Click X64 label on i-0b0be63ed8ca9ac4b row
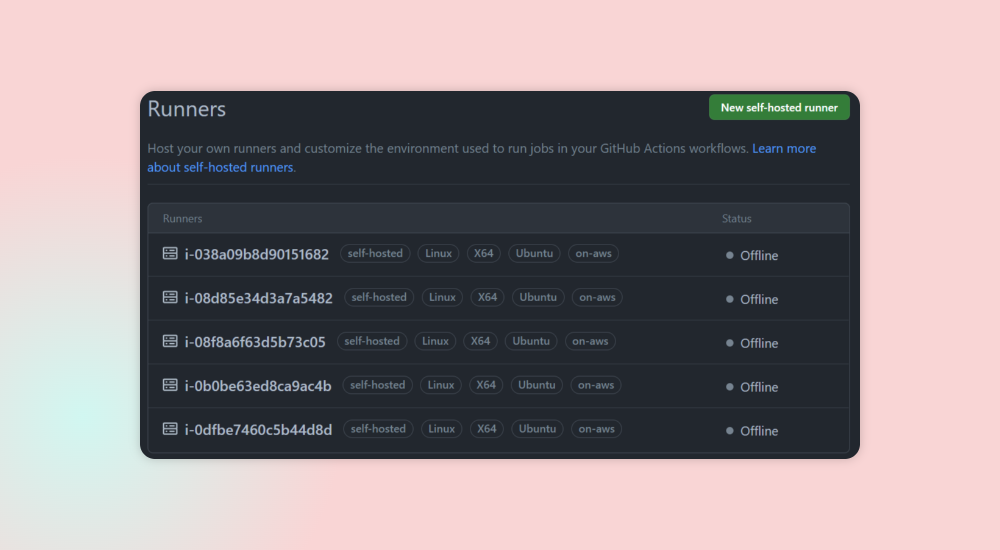This screenshot has height=550, width=1000. [486, 385]
